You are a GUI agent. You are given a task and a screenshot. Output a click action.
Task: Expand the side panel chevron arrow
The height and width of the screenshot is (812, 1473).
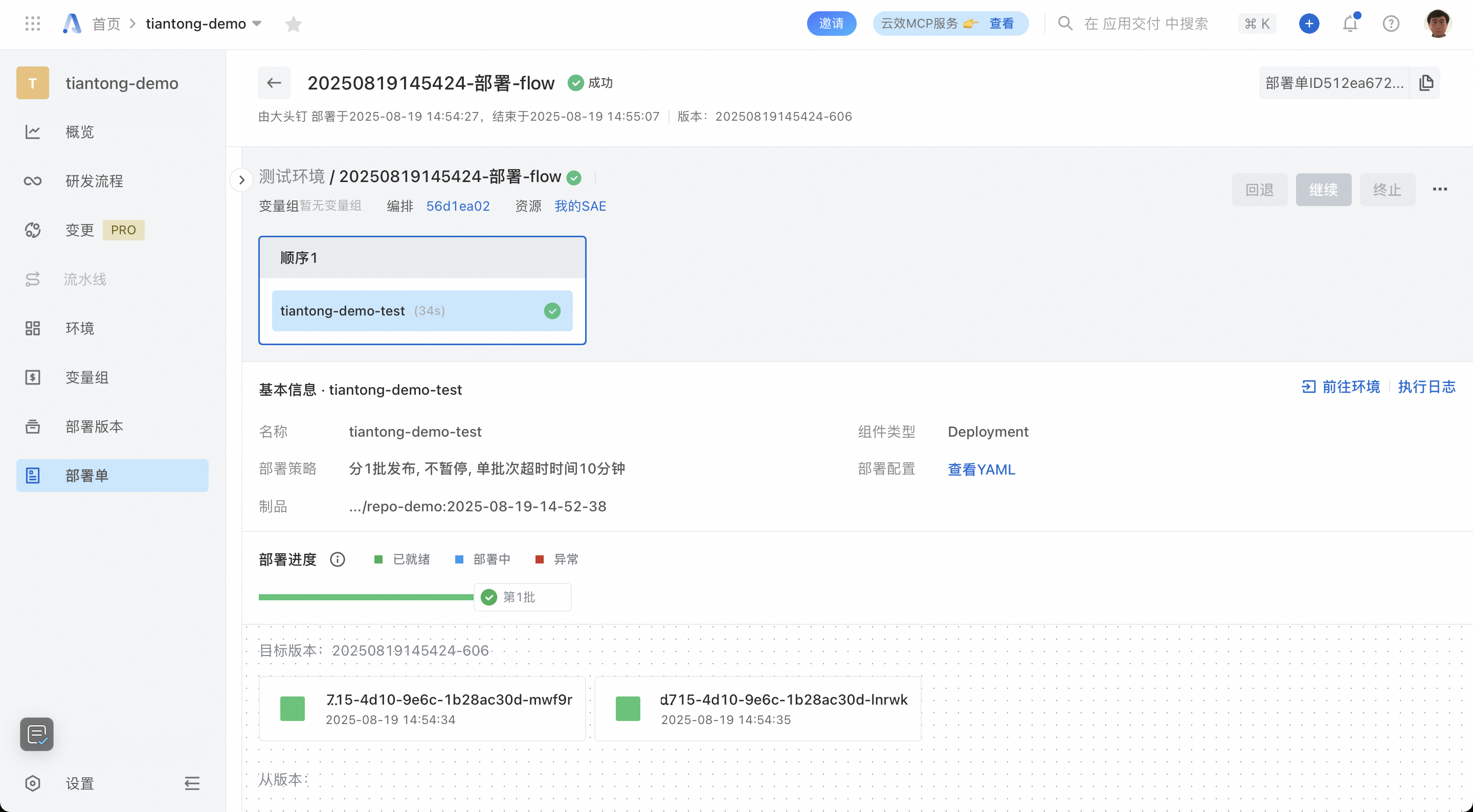241,180
